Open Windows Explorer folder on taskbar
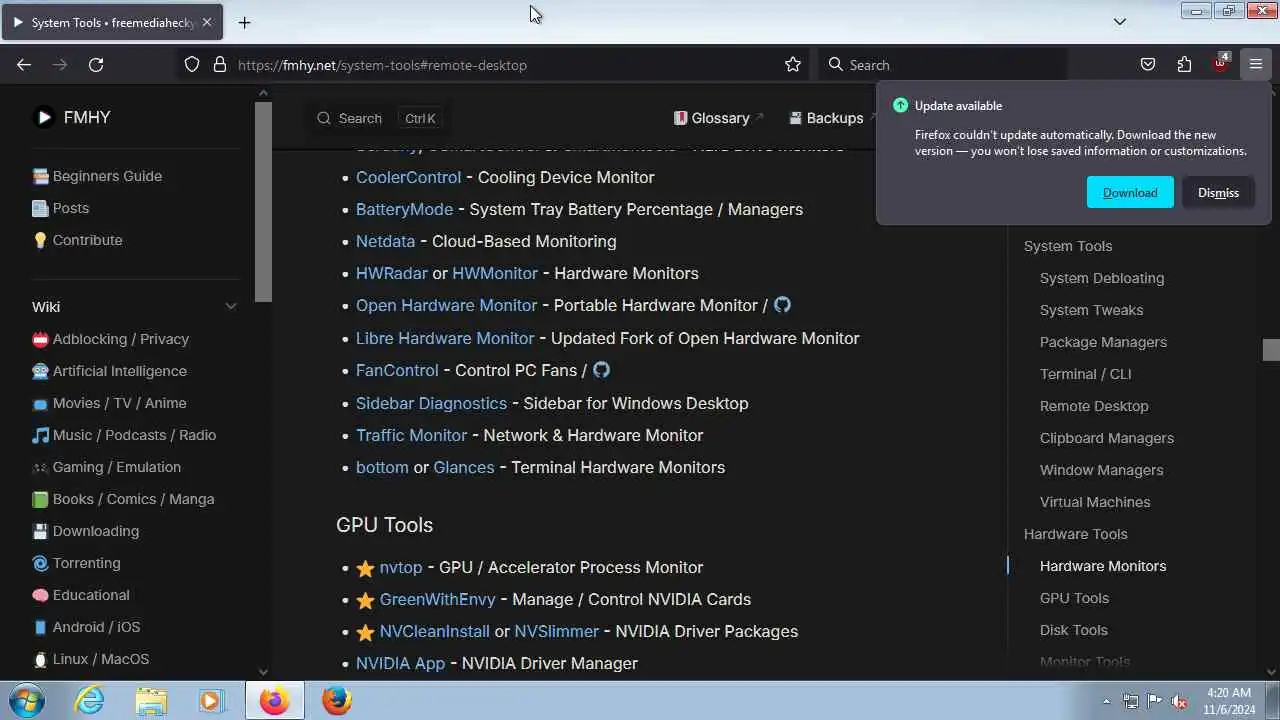The height and width of the screenshot is (720, 1280). (151, 701)
